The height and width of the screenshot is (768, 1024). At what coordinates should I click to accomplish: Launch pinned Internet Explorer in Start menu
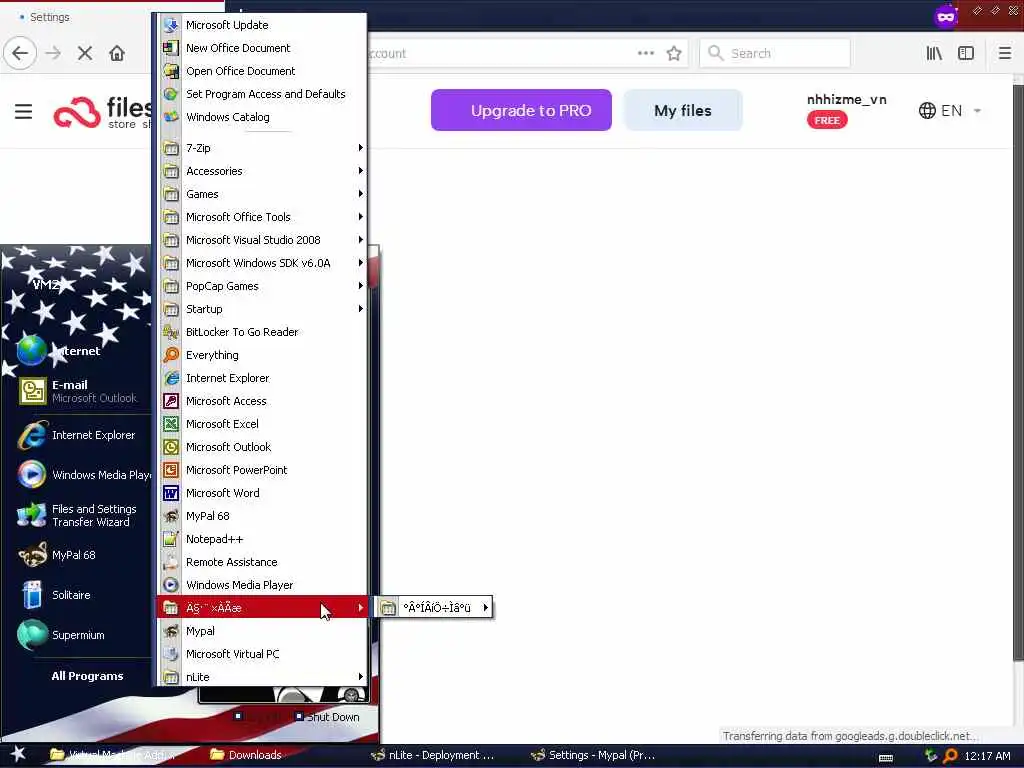pos(82,435)
